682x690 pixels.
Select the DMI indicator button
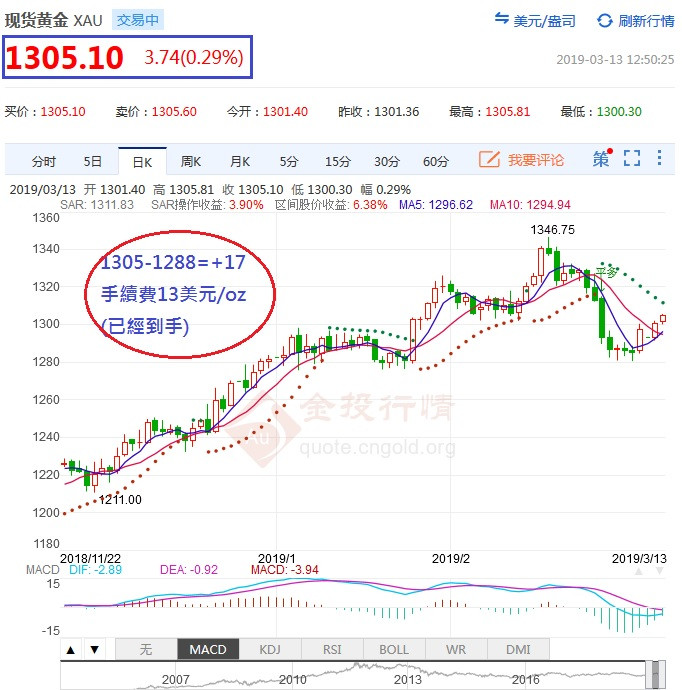click(518, 650)
